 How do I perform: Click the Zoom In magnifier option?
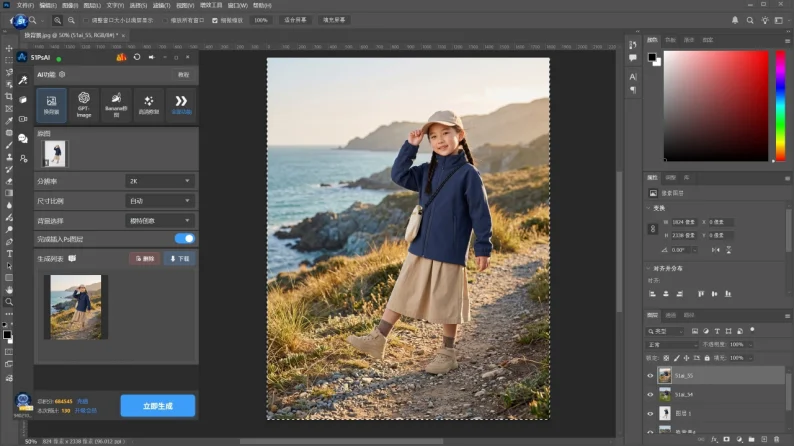pos(57,20)
